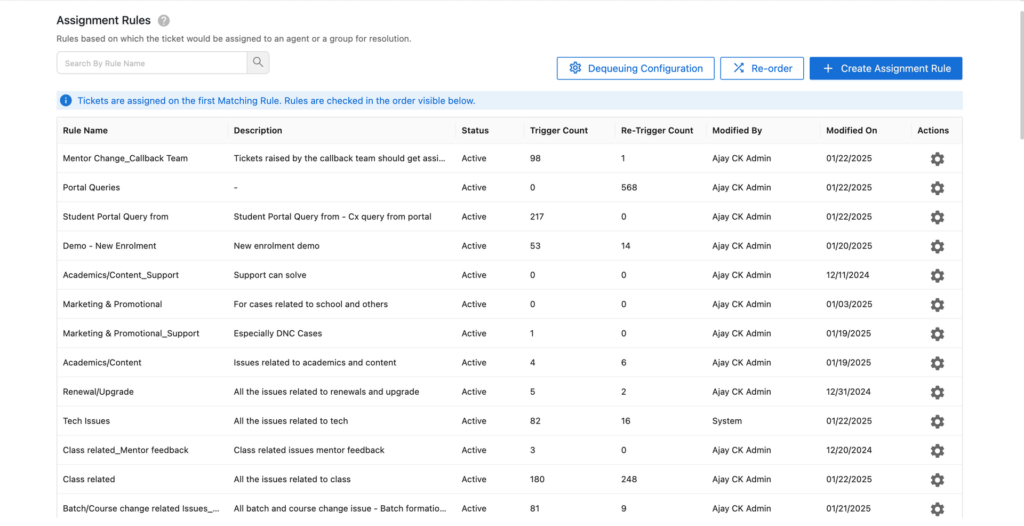Click Modified On date 12/31/2024
Screen dimensions: 1024x526
tap(849, 392)
